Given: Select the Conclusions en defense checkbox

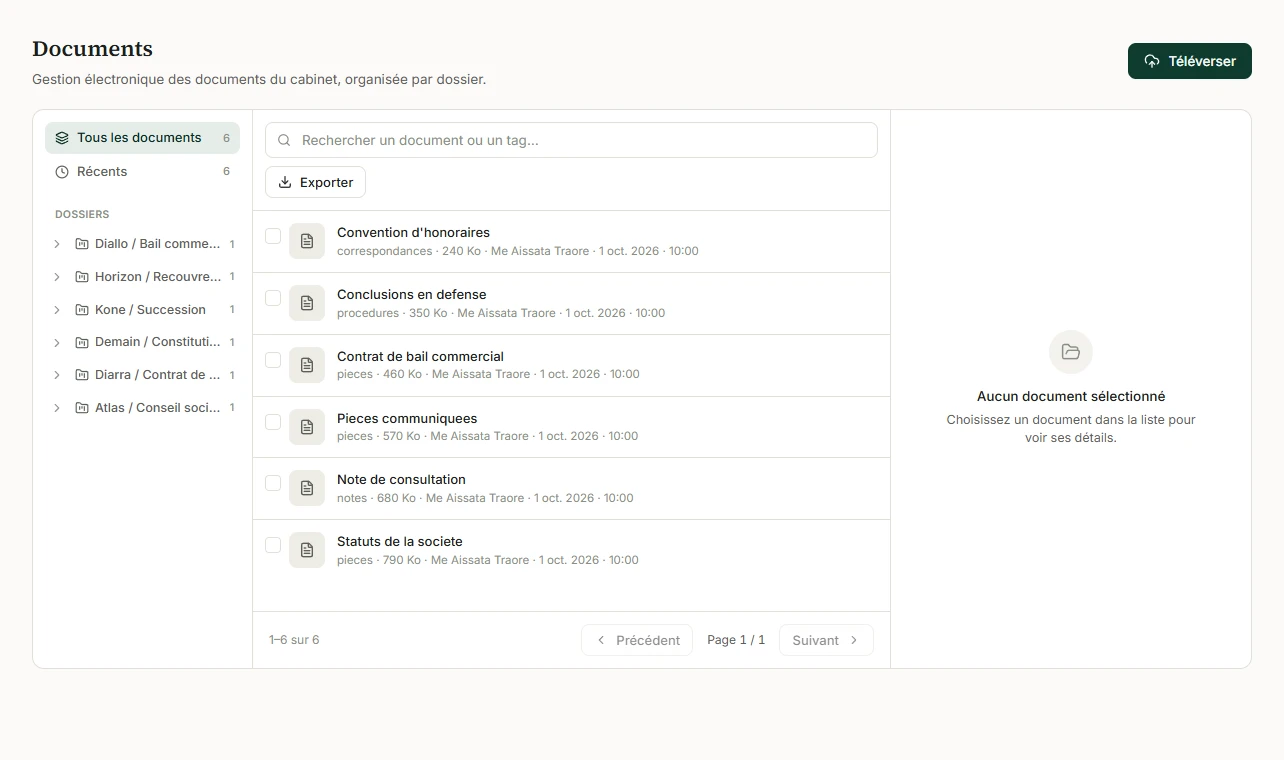Looking at the screenshot, I should coord(273,298).
